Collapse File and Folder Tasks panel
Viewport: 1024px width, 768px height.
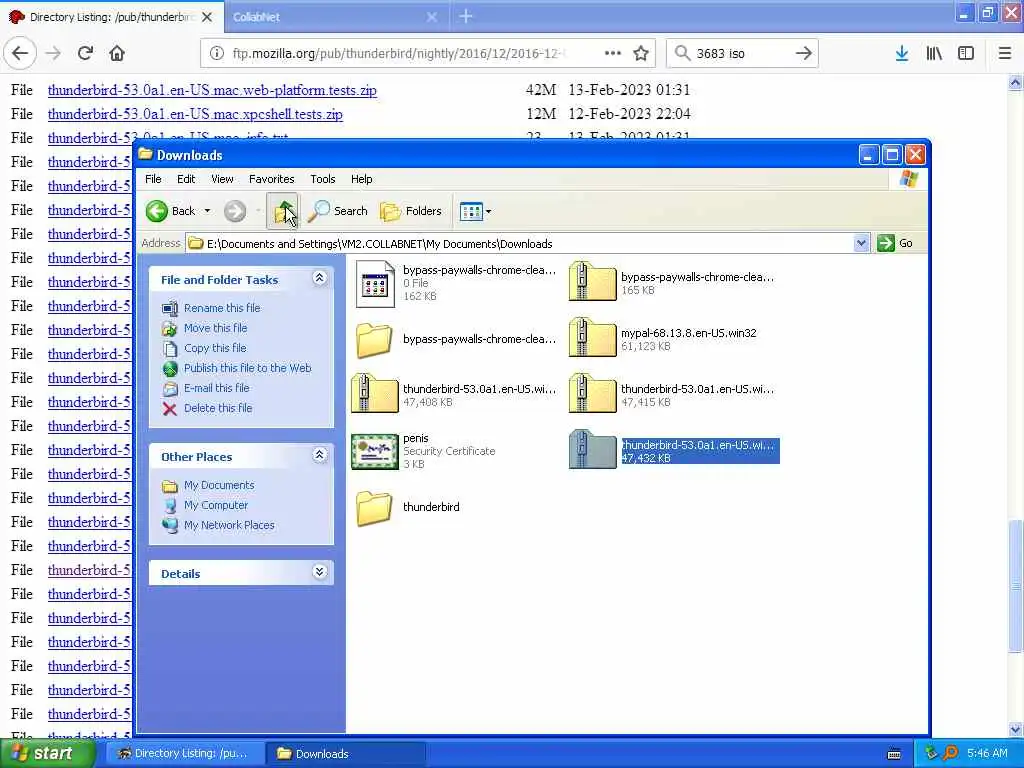(x=319, y=278)
